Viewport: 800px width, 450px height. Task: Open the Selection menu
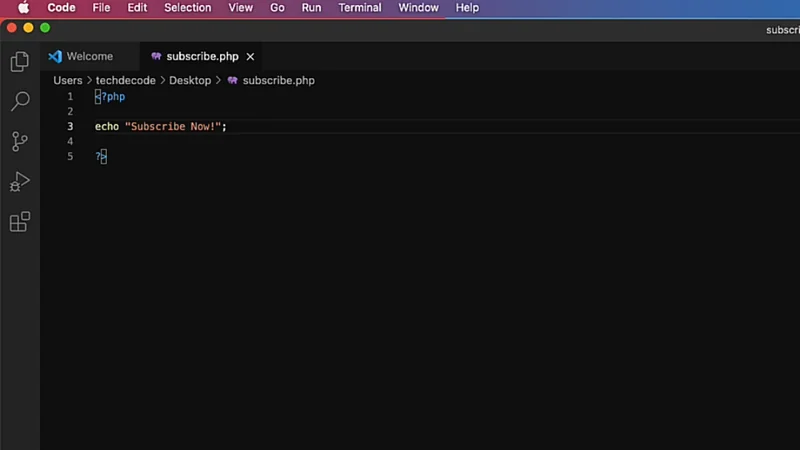click(x=187, y=8)
